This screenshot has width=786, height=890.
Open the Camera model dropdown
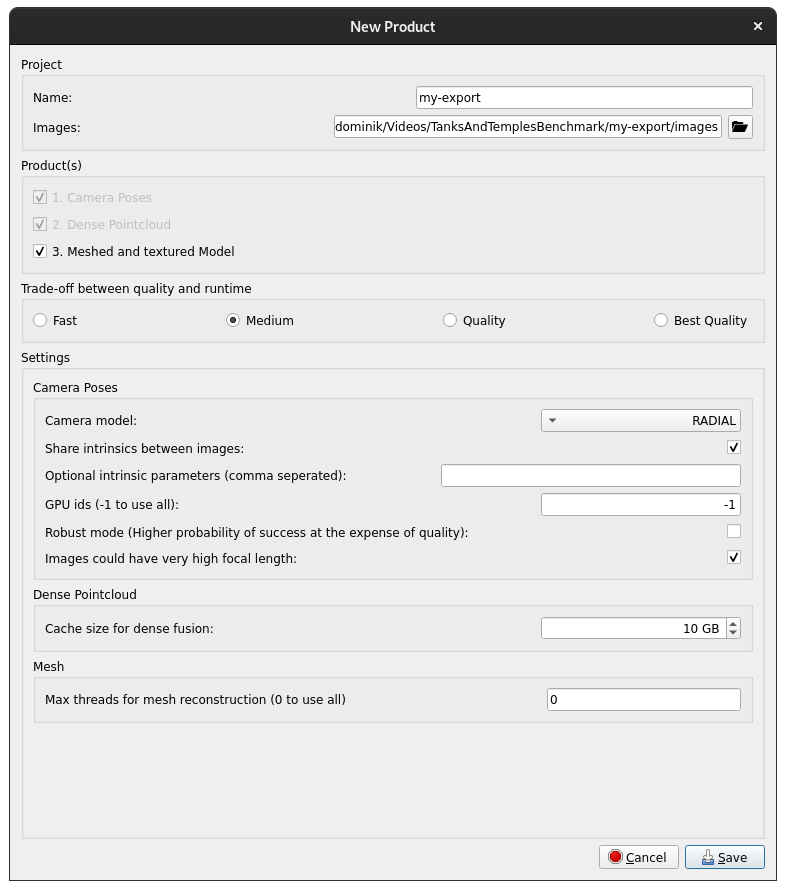640,421
